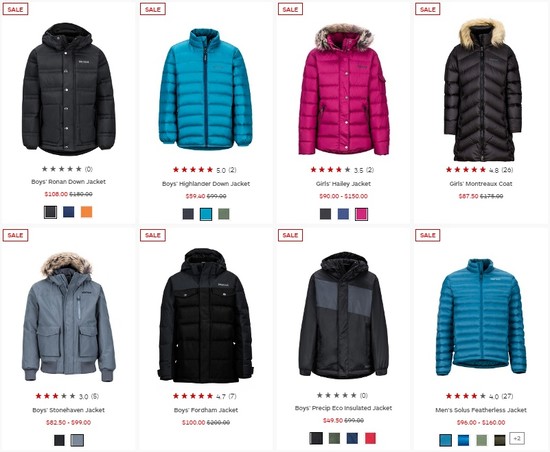
Task: View the Boys' Precip Eco Insulated Jacket image
Action: pyautogui.click(x=344, y=315)
